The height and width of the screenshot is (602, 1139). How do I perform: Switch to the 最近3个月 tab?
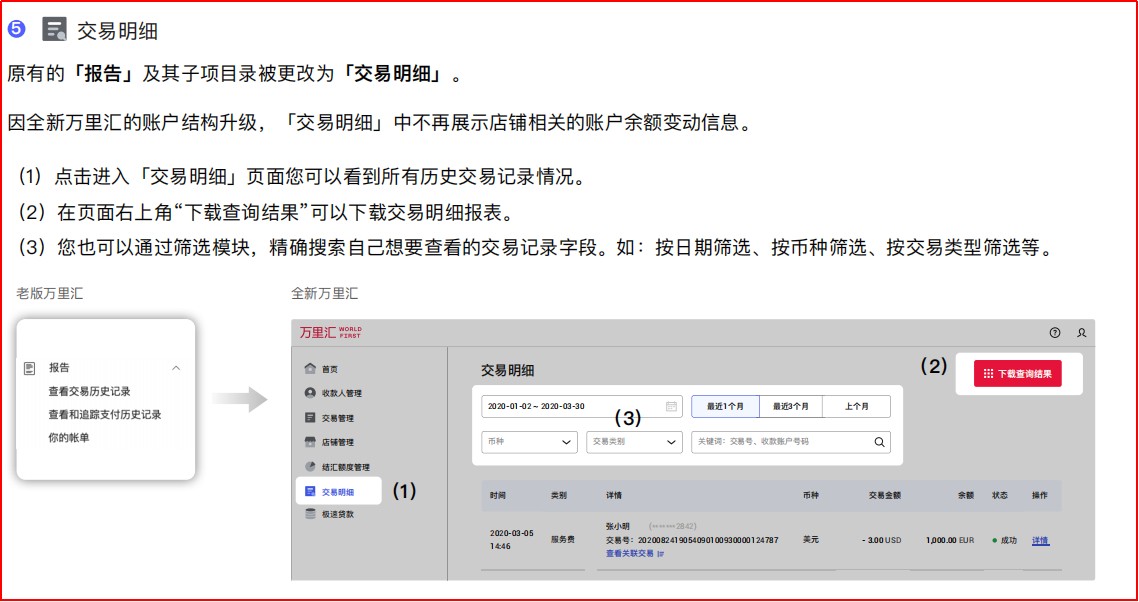(x=790, y=406)
